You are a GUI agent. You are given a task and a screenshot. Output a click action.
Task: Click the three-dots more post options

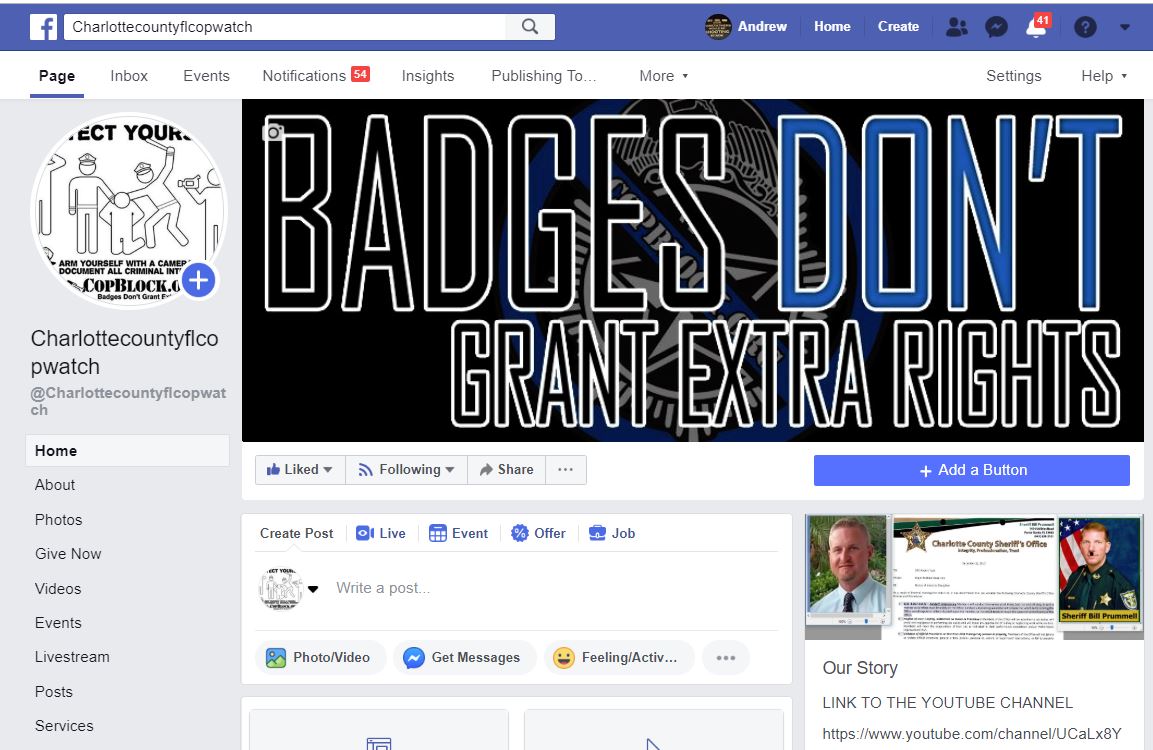726,657
